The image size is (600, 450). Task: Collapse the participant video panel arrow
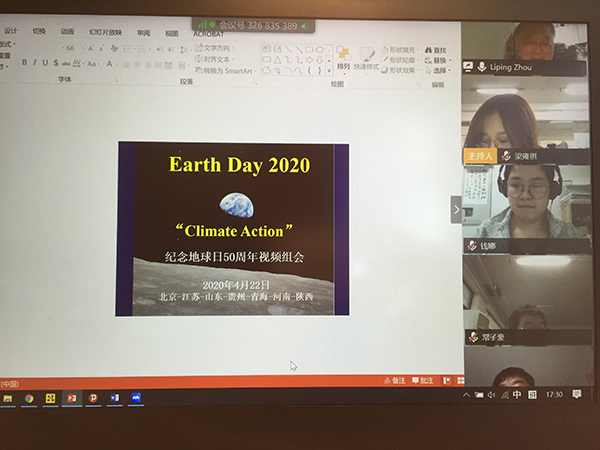point(457,209)
